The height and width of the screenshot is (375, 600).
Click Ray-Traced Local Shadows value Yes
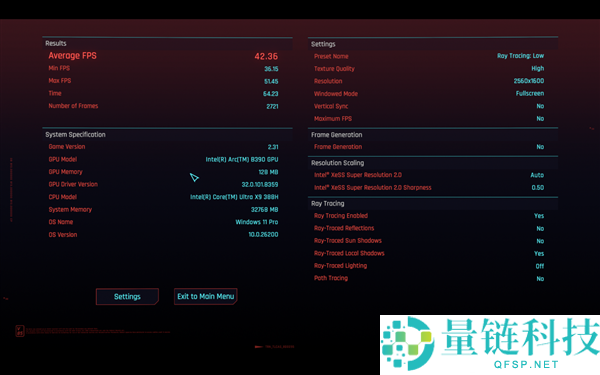[539, 254]
